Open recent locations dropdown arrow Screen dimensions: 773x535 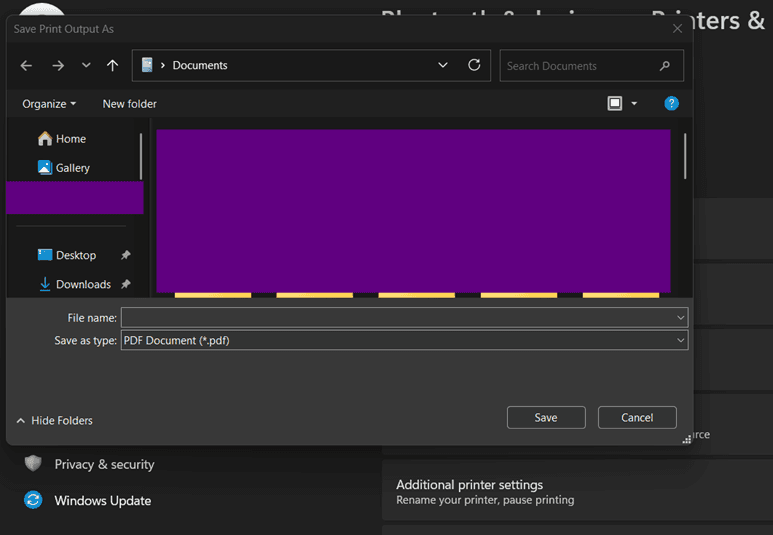coord(86,65)
